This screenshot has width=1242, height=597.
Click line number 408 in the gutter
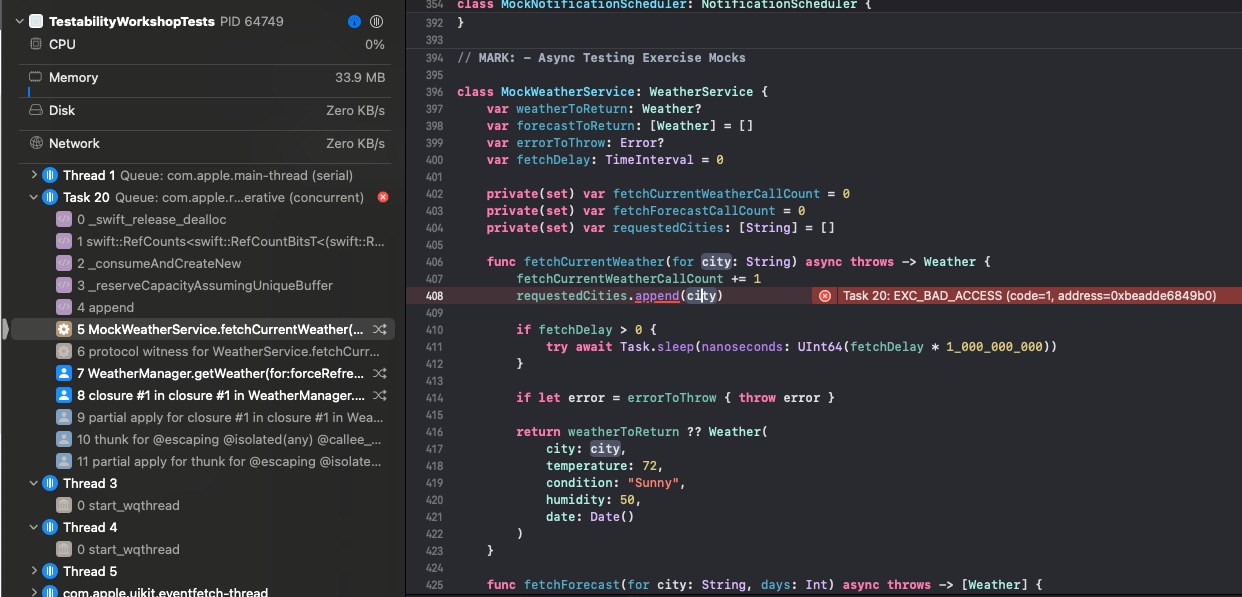click(434, 296)
